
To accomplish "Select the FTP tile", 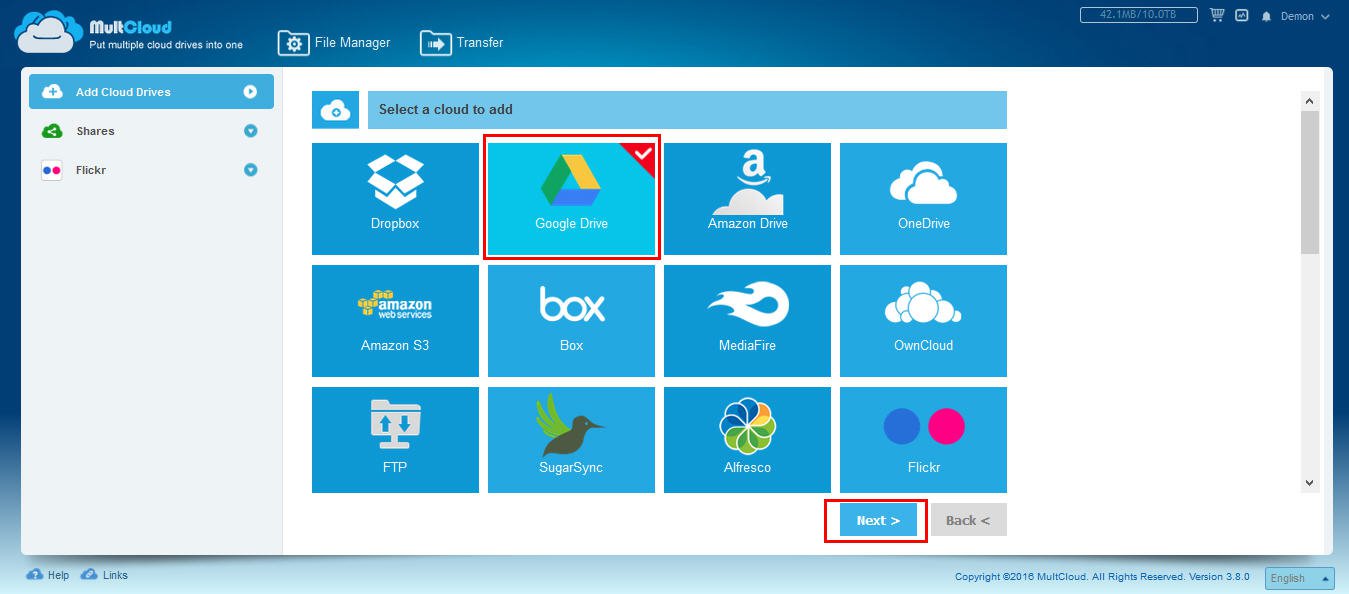I will pyautogui.click(x=395, y=440).
